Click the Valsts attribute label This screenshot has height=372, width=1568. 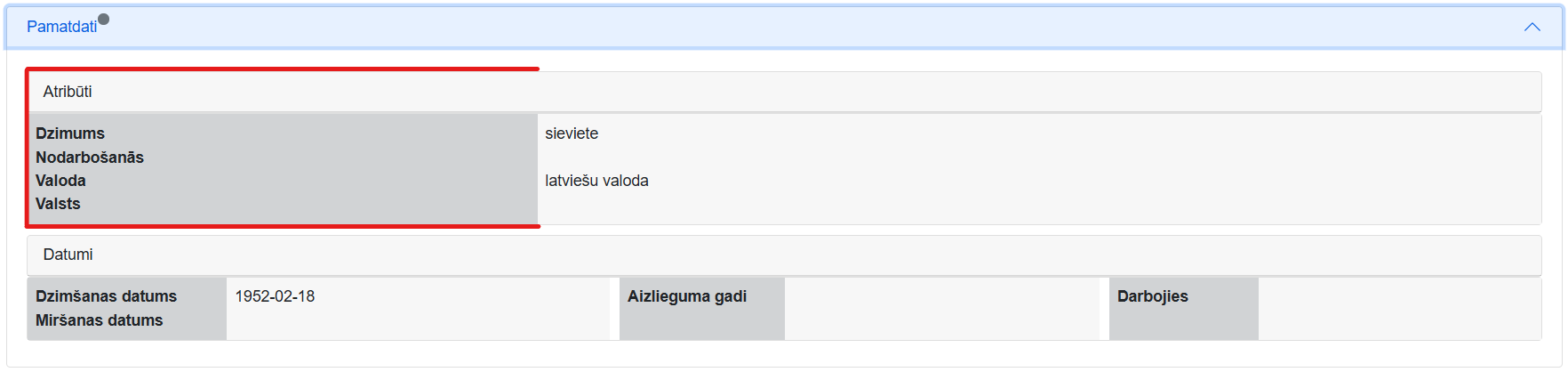[x=58, y=204]
